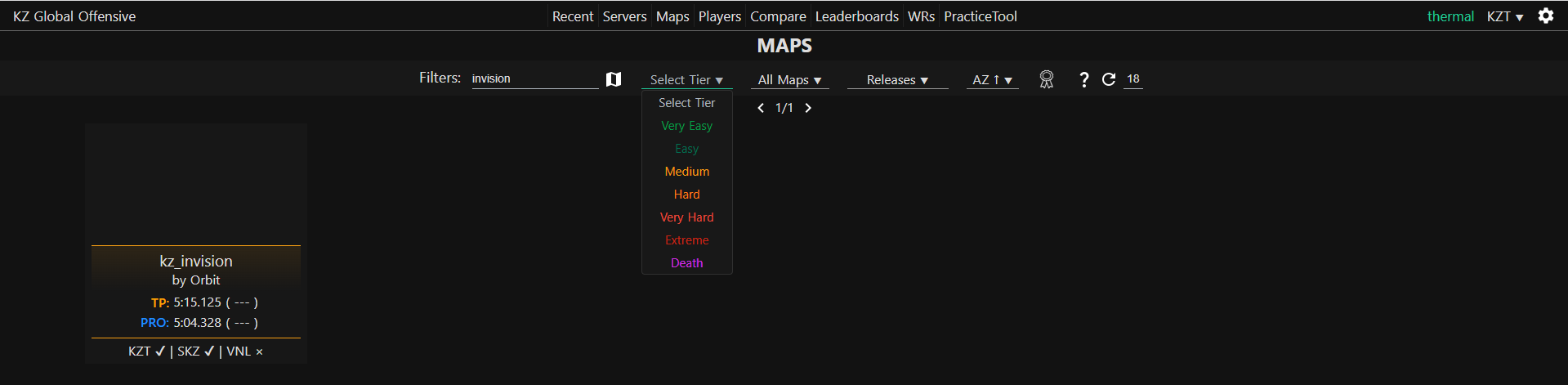This screenshot has height=385, width=1568.
Task: Select the Death tier
Action: (686, 263)
